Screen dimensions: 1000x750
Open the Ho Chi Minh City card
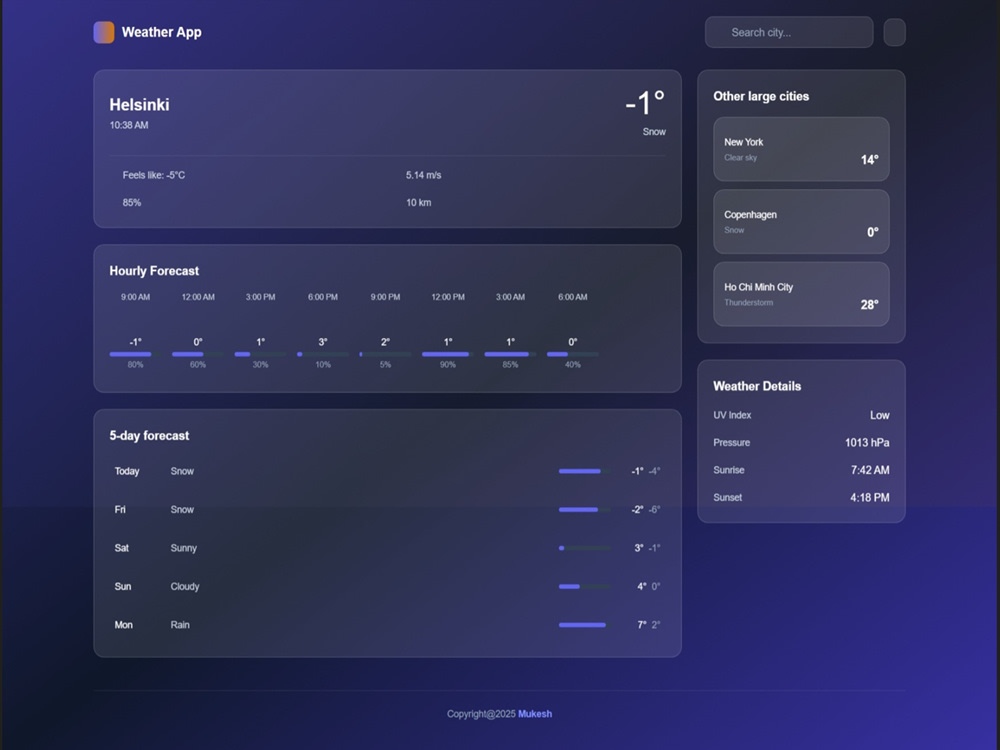pos(801,295)
